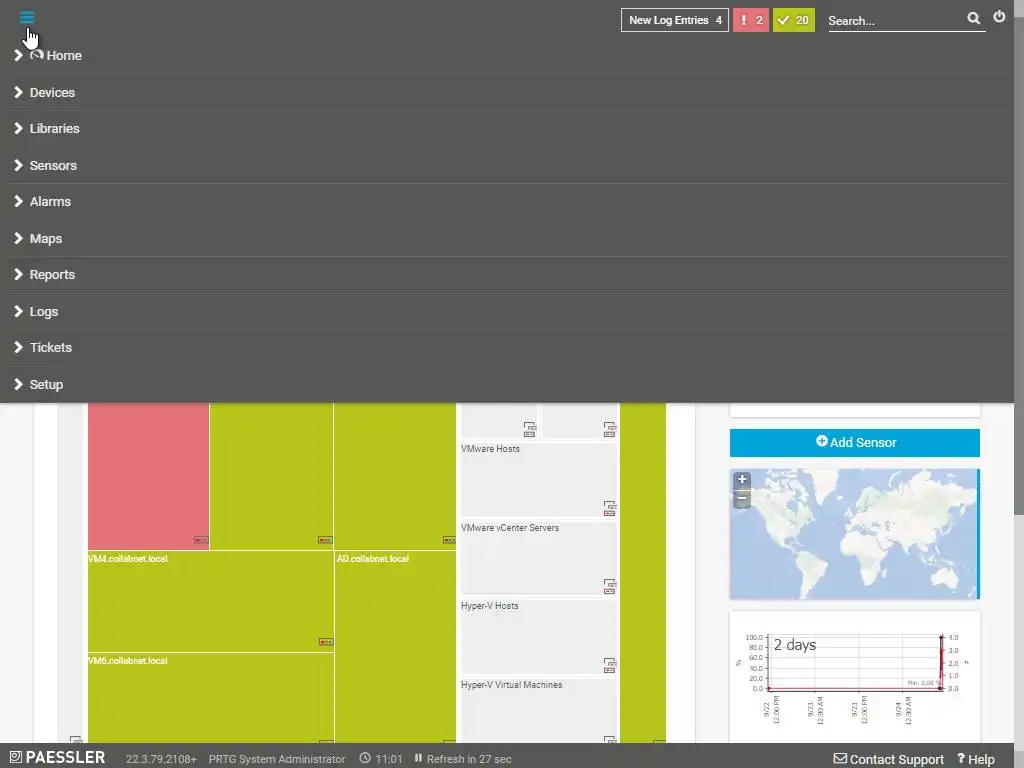Expand the Setup menu chevron
1024x768 pixels.
click(18, 385)
